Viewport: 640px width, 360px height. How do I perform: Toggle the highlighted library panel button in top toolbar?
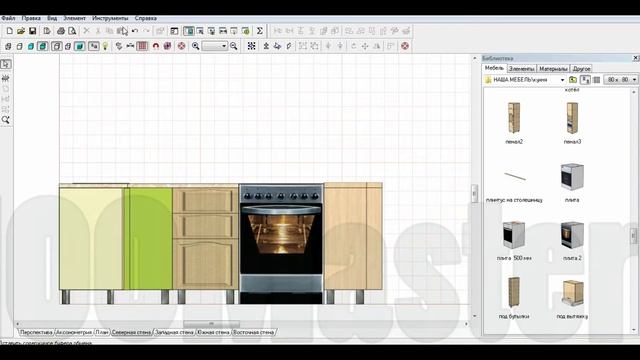coord(189,31)
